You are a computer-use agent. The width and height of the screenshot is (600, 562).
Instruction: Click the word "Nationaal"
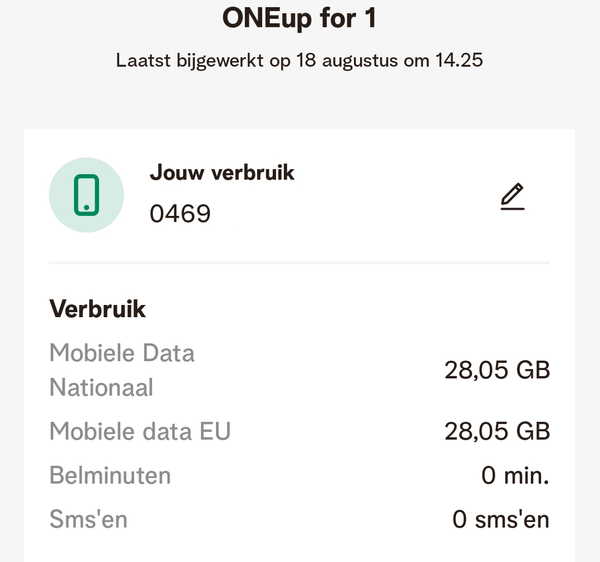(x=101, y=387)
